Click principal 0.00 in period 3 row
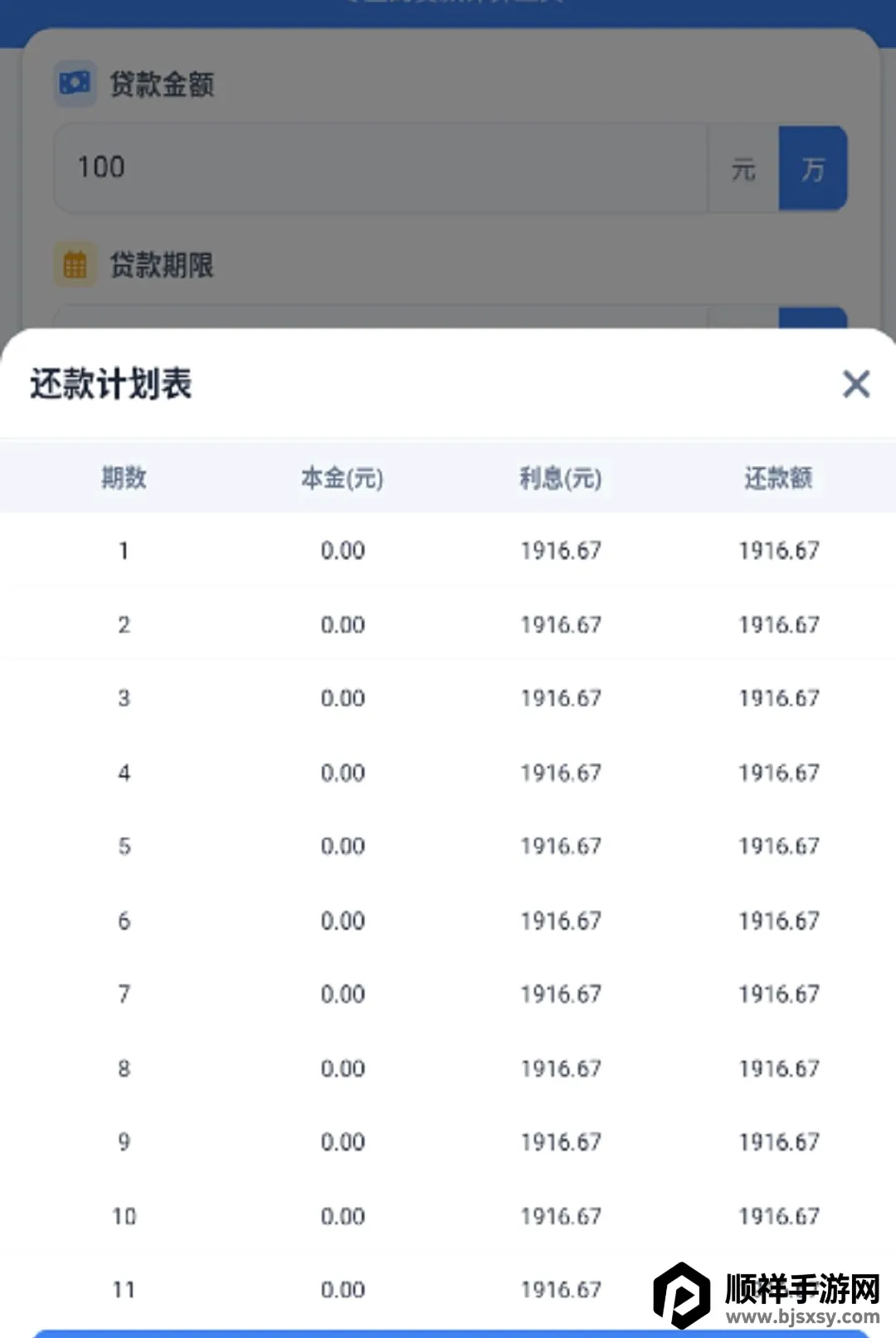 click(x=343, y=698)
